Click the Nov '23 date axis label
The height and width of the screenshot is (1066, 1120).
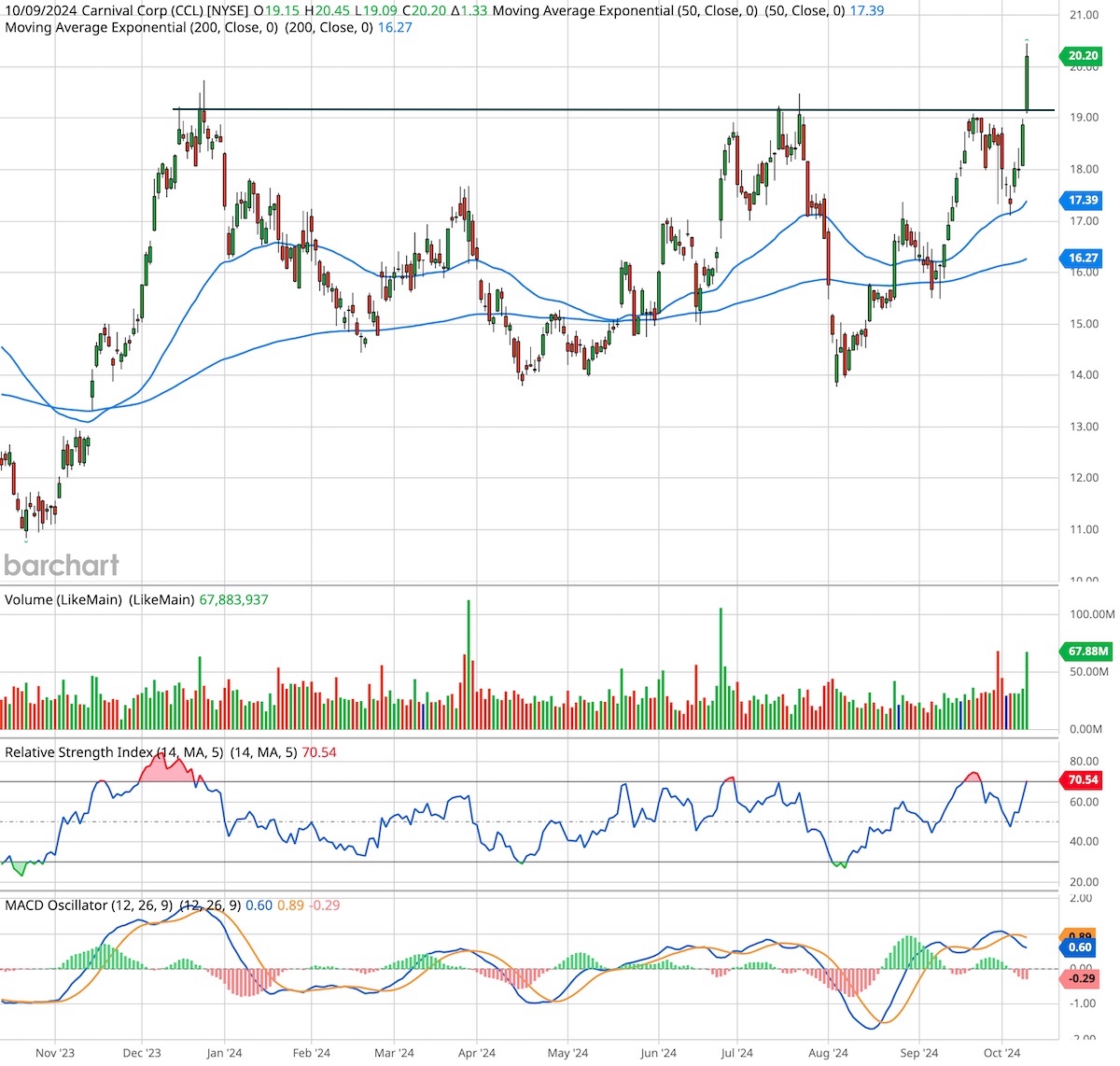56,1052
